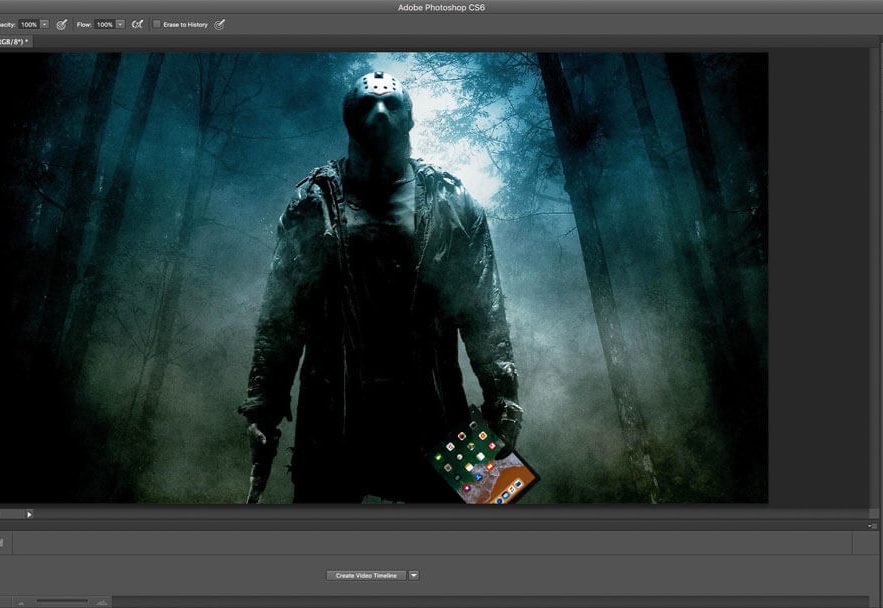Image resolution: width=883 pixels, height=608 pixels.
Task: Click the Opacity 100% value field
Action: click(29, 24)
